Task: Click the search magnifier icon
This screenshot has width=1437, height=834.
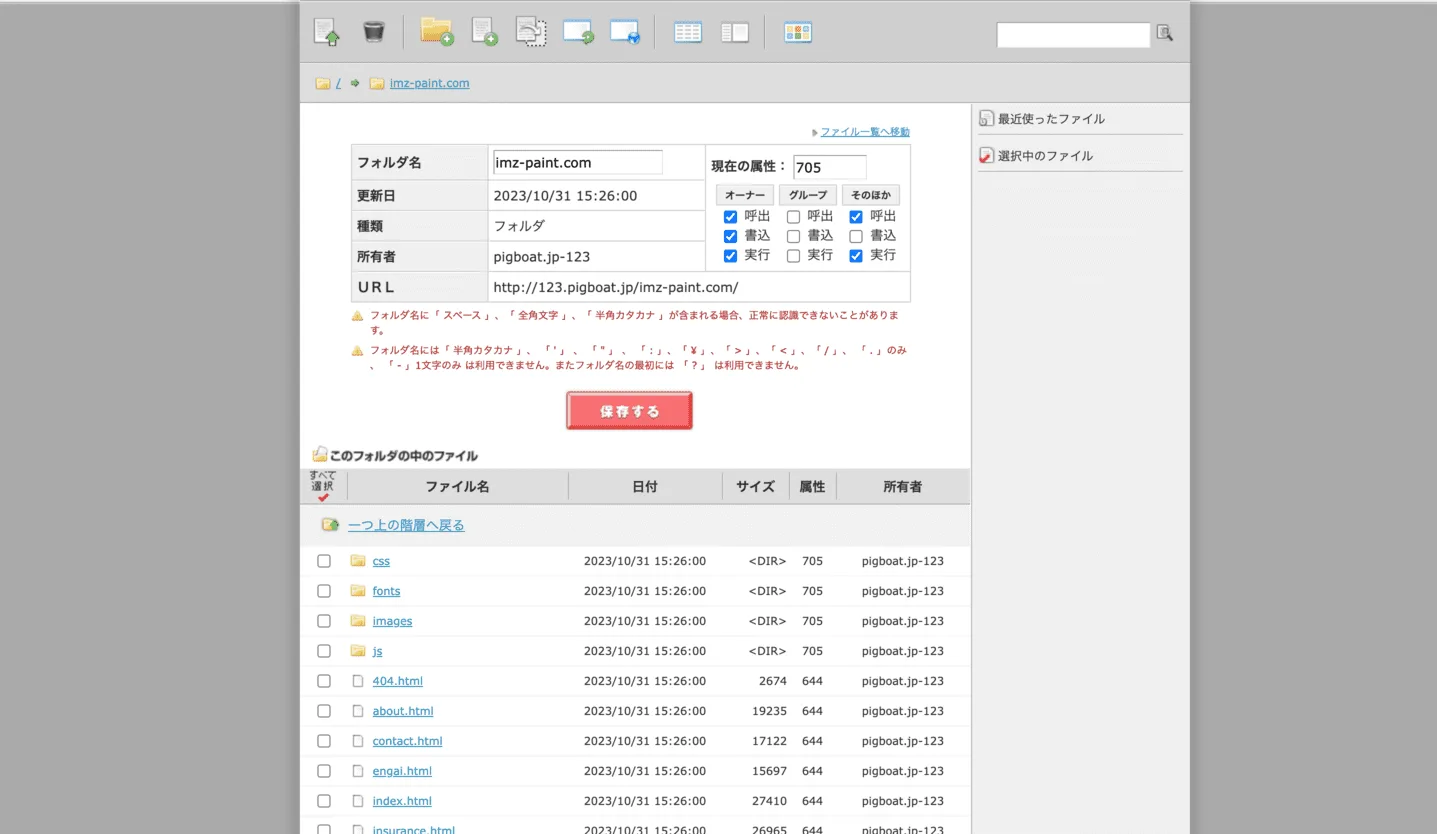Action: point(1165,33)
